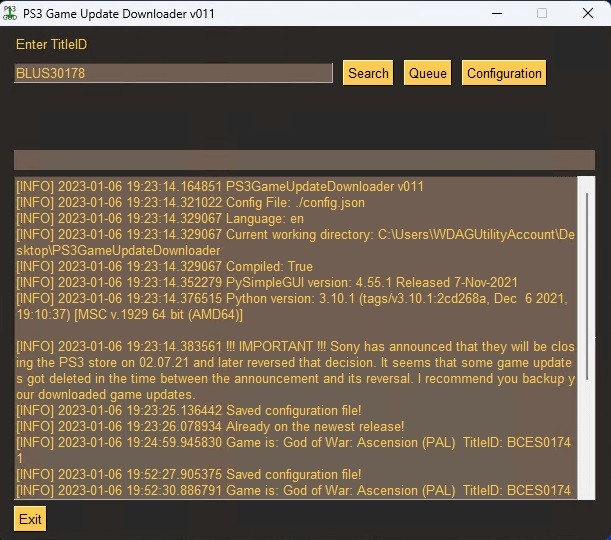Click log line 'Compiled: True'

coord(164,266)
